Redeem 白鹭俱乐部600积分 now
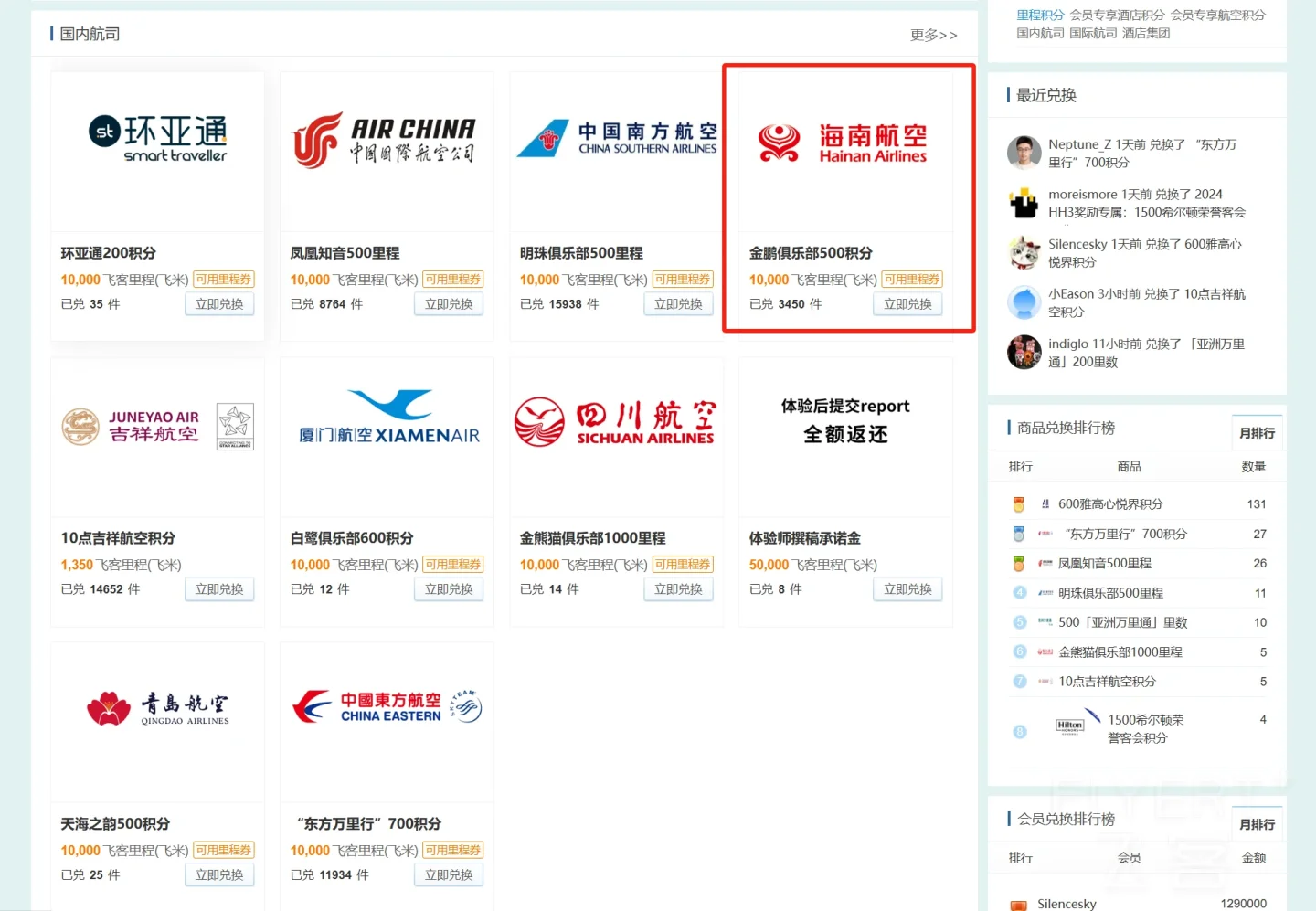1316x911 pixels. 449,589
